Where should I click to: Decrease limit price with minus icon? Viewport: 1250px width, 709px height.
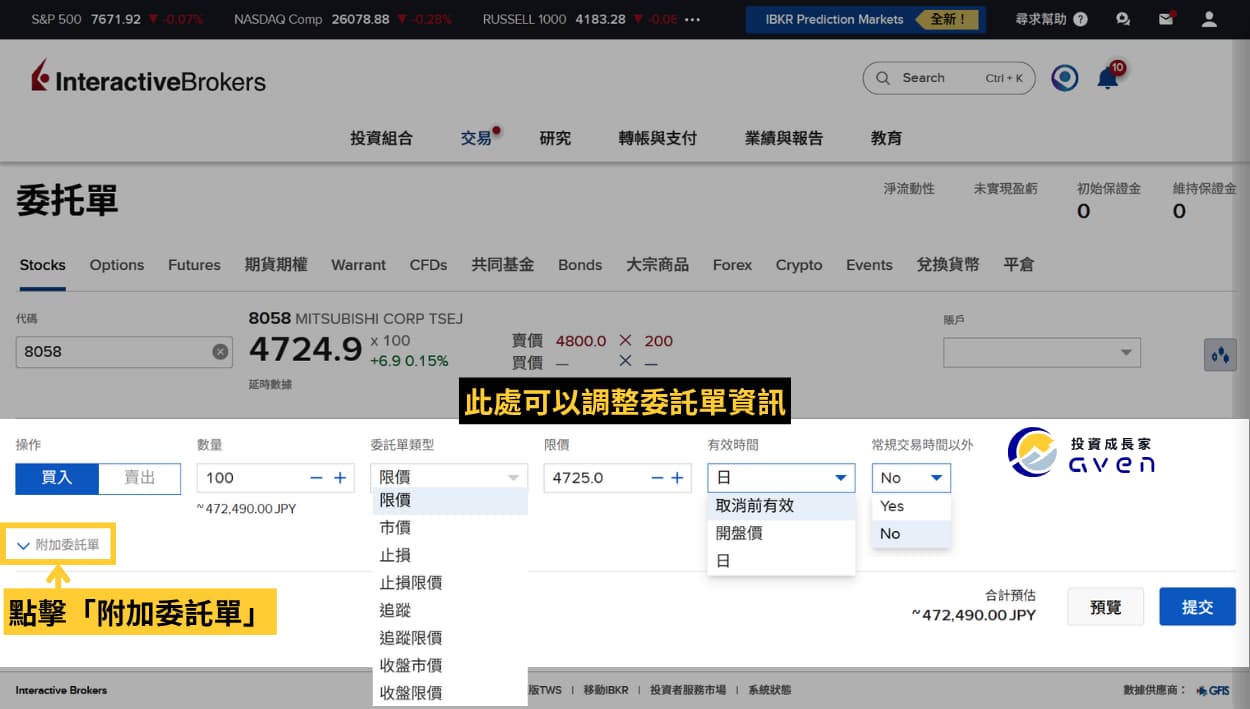coord(657,478)
